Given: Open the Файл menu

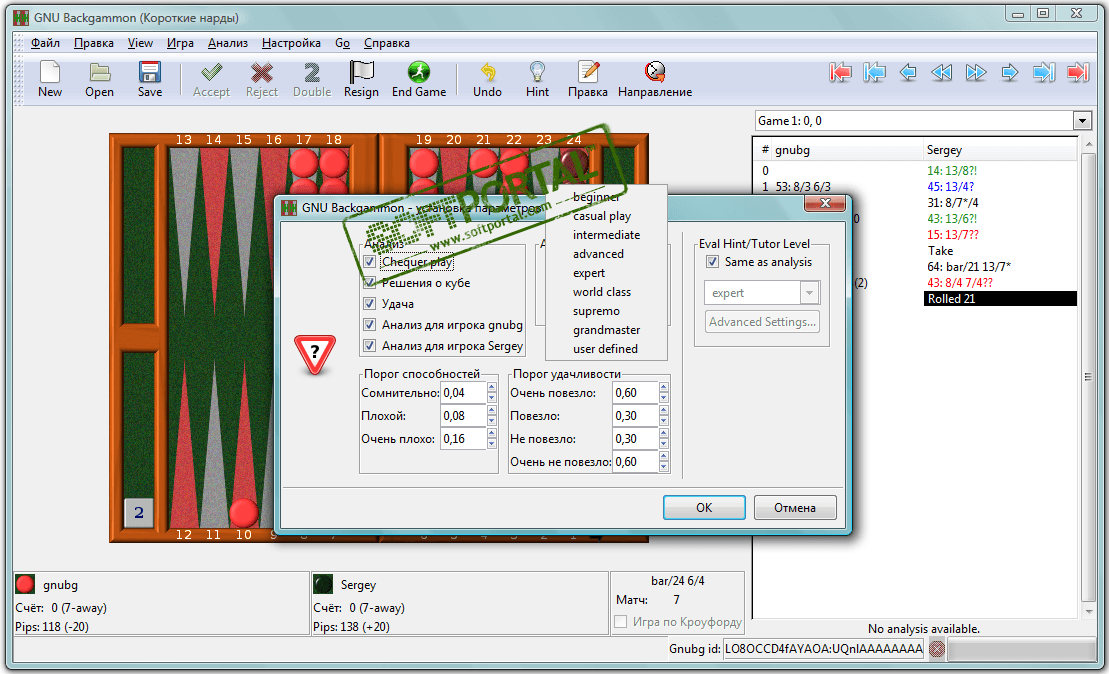Looking at the screenshot, I should coord(45,43).
